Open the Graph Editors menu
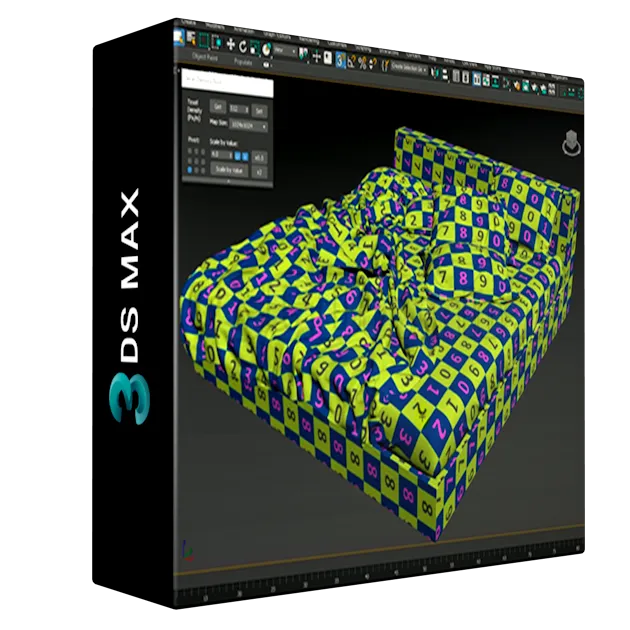 [x=276, y=37]
